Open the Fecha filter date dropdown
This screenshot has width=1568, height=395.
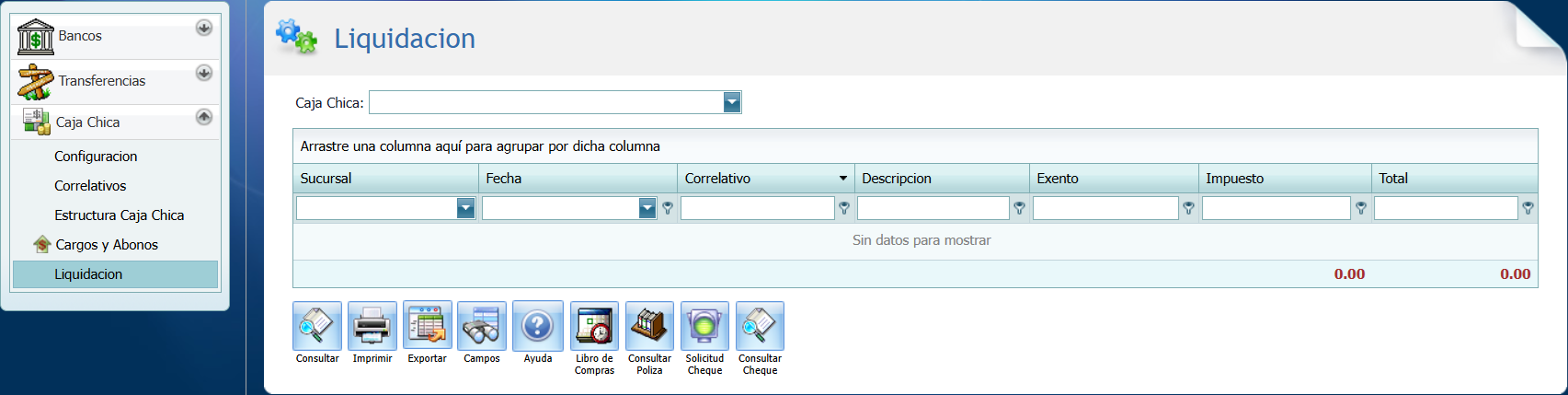click(x=647, y=209)
